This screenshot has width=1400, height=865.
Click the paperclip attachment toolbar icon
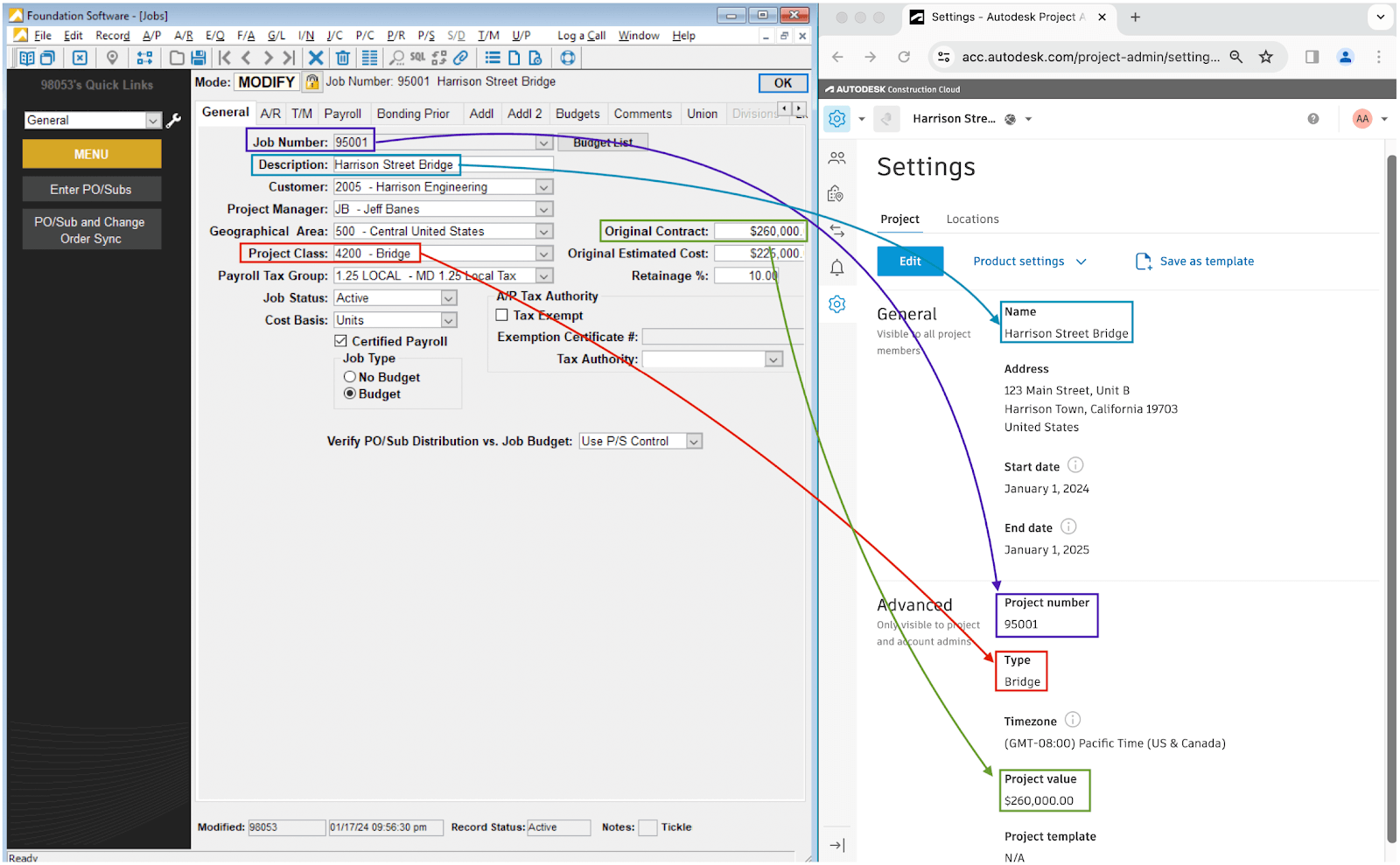(x=461, y=58)
